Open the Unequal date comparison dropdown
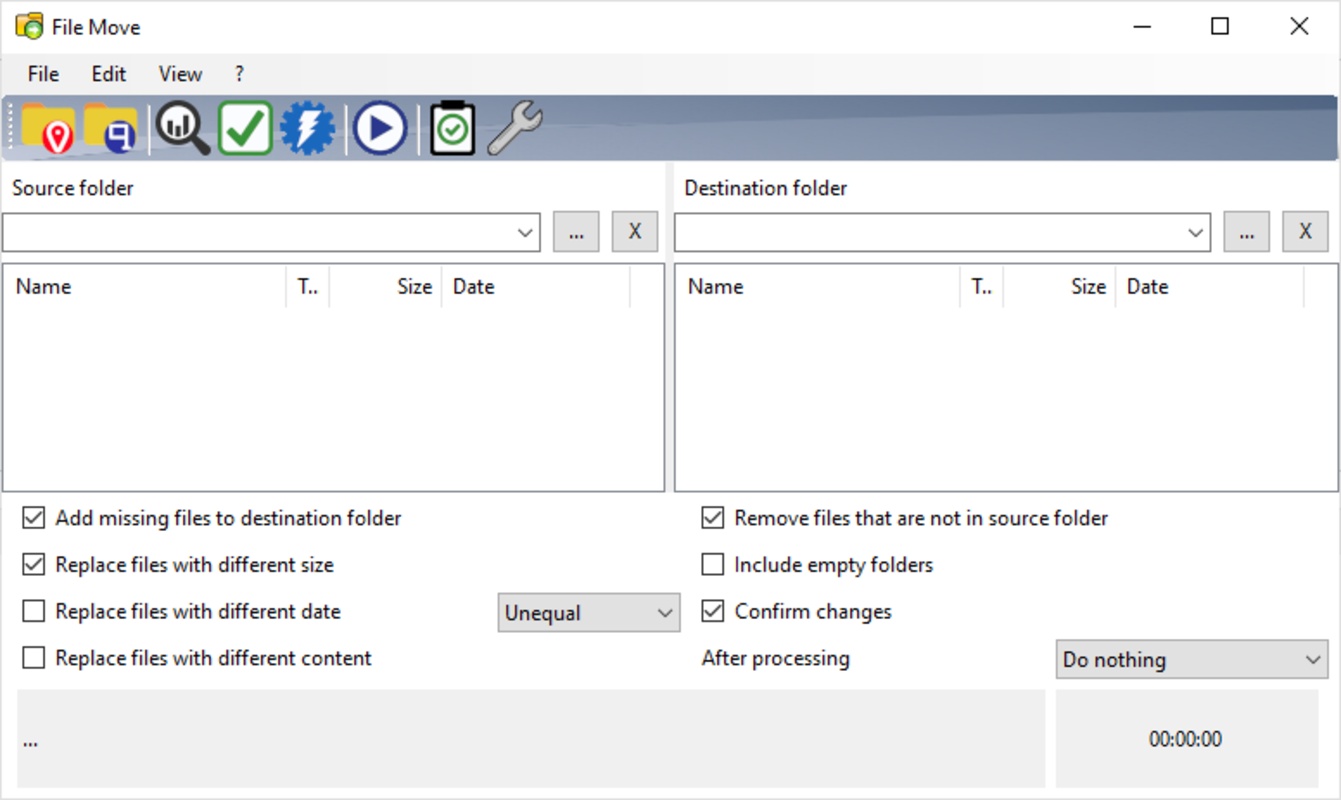Image resolution: width=1341 pixels, height=800 pixels. pos(588,613)
